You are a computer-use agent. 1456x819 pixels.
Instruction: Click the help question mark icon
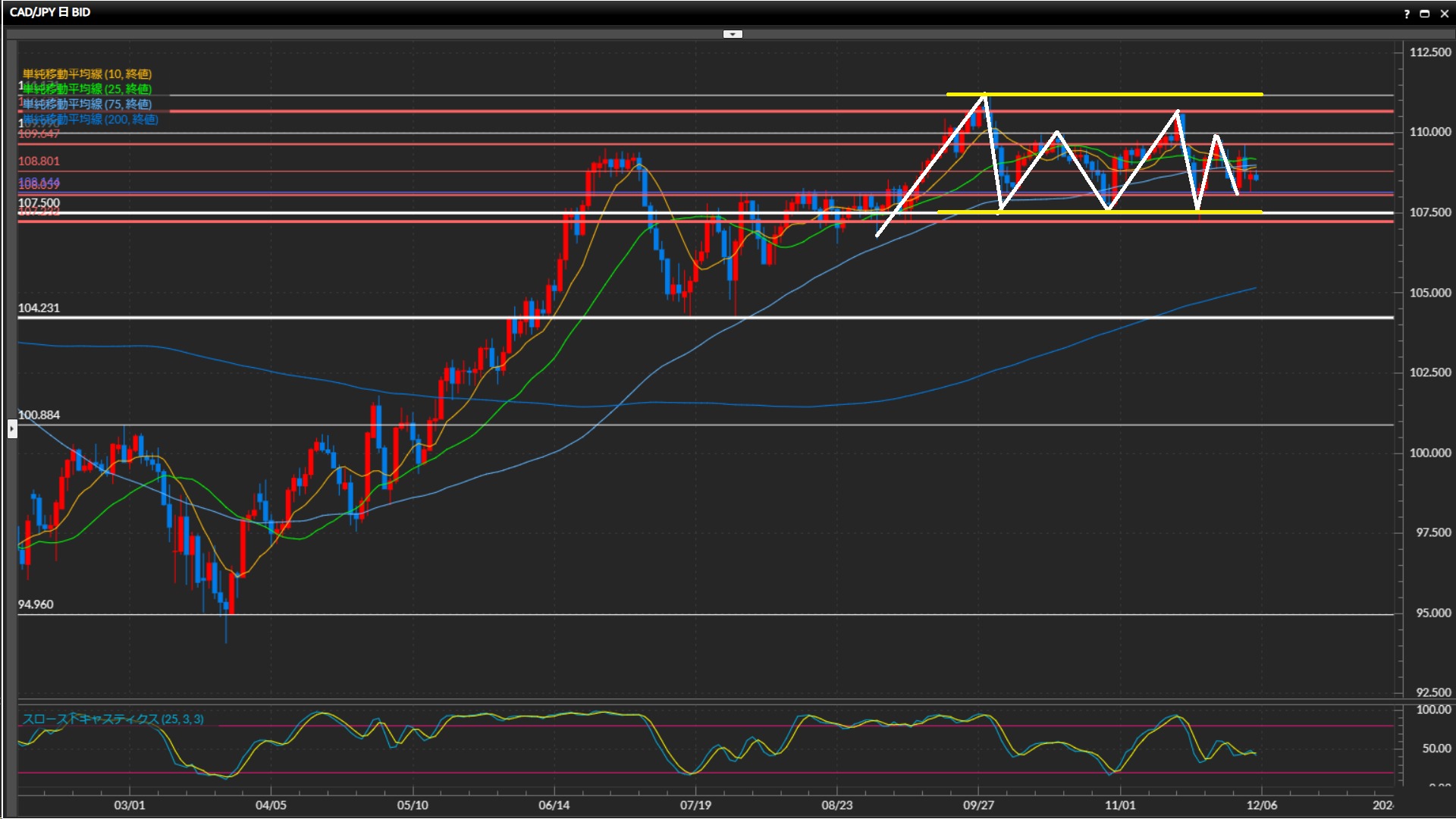click(x=1407, y=14)
